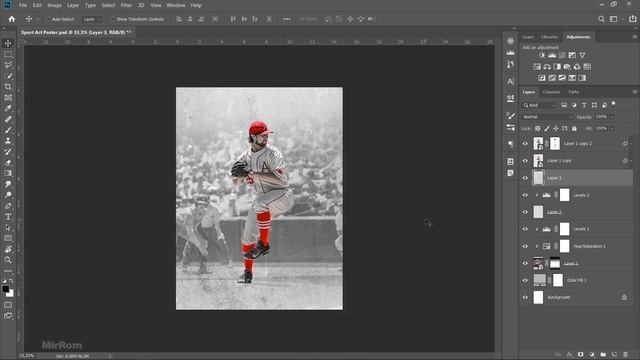Switch to the Channels tab

pyautogui.click(x=551, y=92)
